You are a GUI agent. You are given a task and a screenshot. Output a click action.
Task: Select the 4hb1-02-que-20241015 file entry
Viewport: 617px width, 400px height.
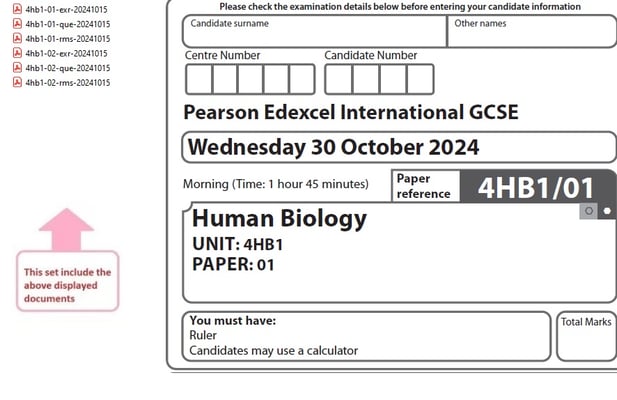(x=68, y=68)
